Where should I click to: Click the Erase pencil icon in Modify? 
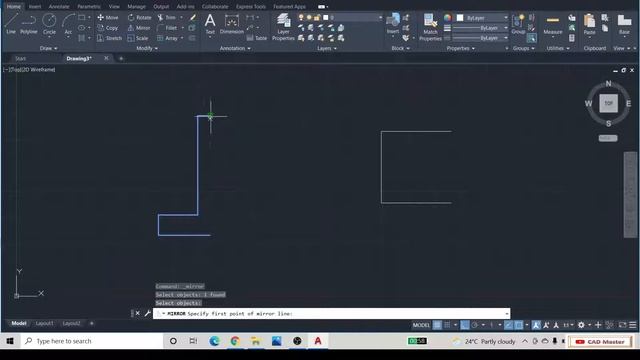192,18
